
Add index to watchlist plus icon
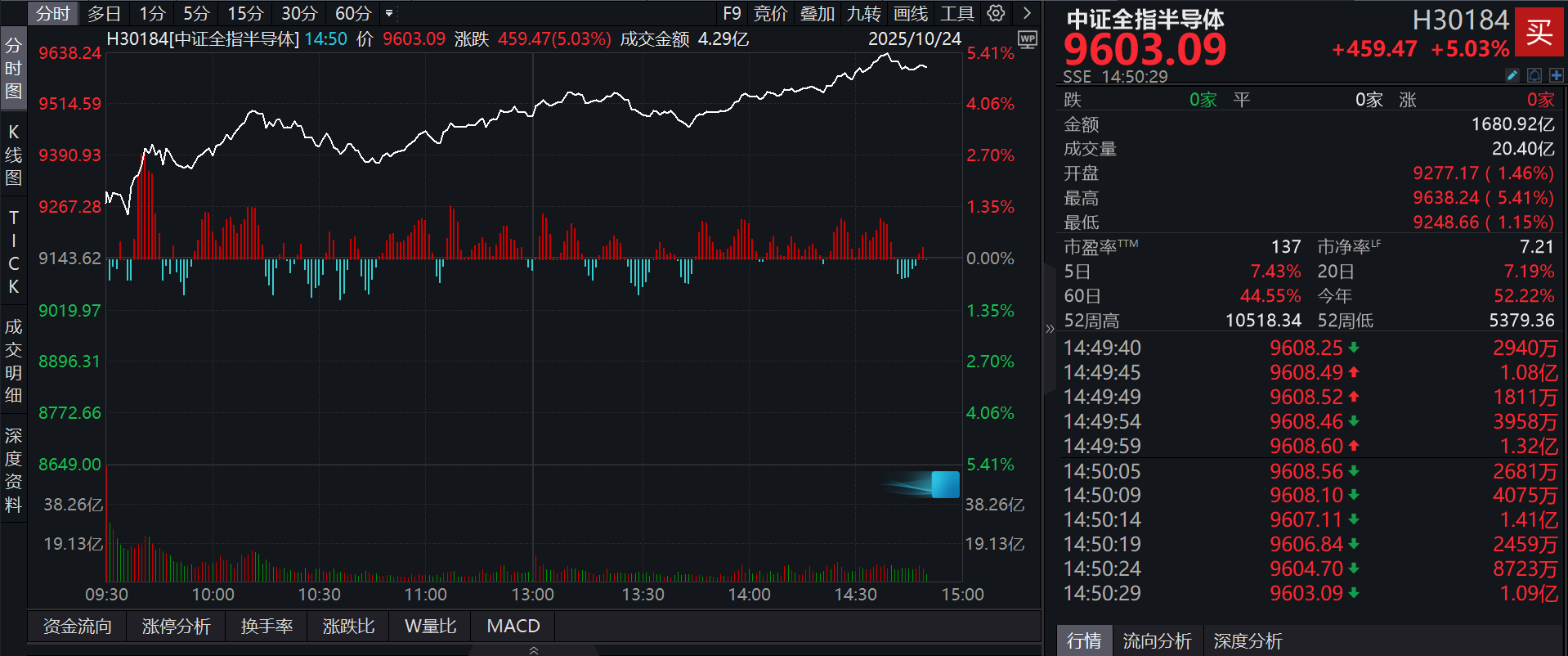1556,75
